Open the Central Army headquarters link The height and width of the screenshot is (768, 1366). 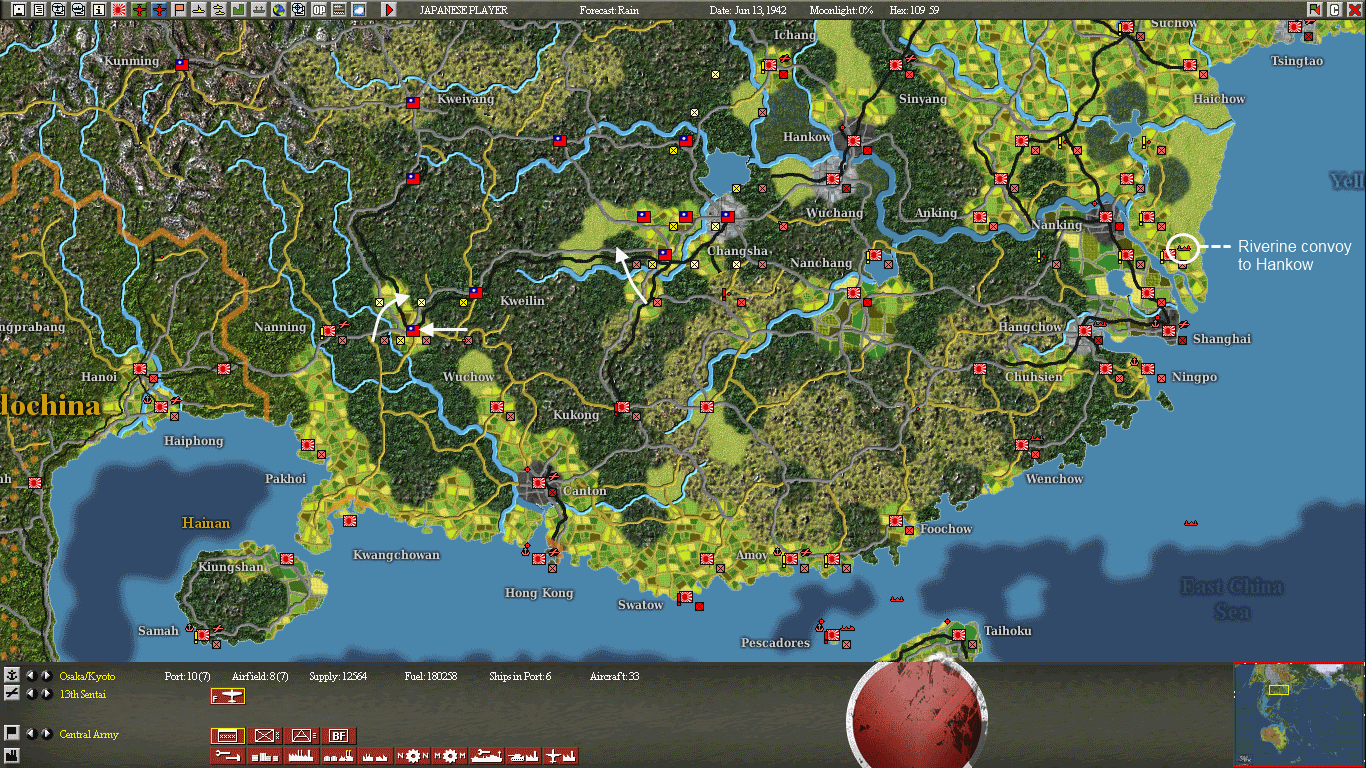click(x=89, y=735)
